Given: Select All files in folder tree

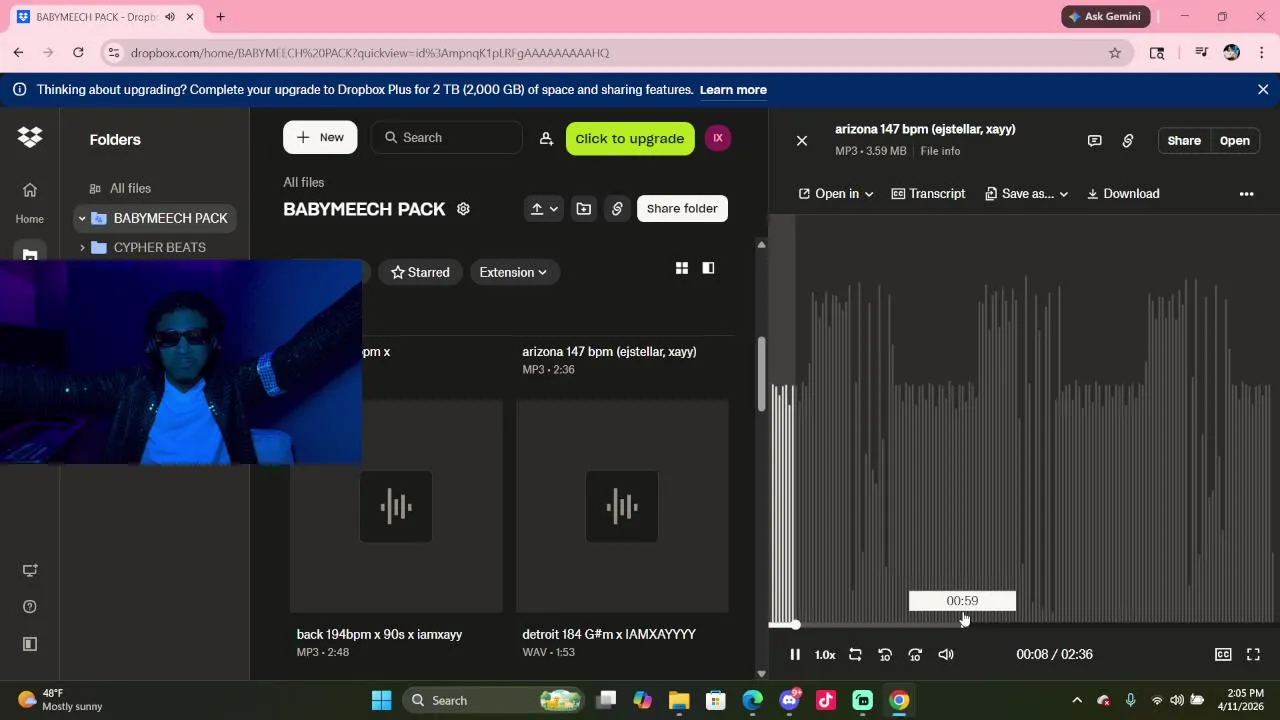Looking at the screenshot, I should (130, 188).
